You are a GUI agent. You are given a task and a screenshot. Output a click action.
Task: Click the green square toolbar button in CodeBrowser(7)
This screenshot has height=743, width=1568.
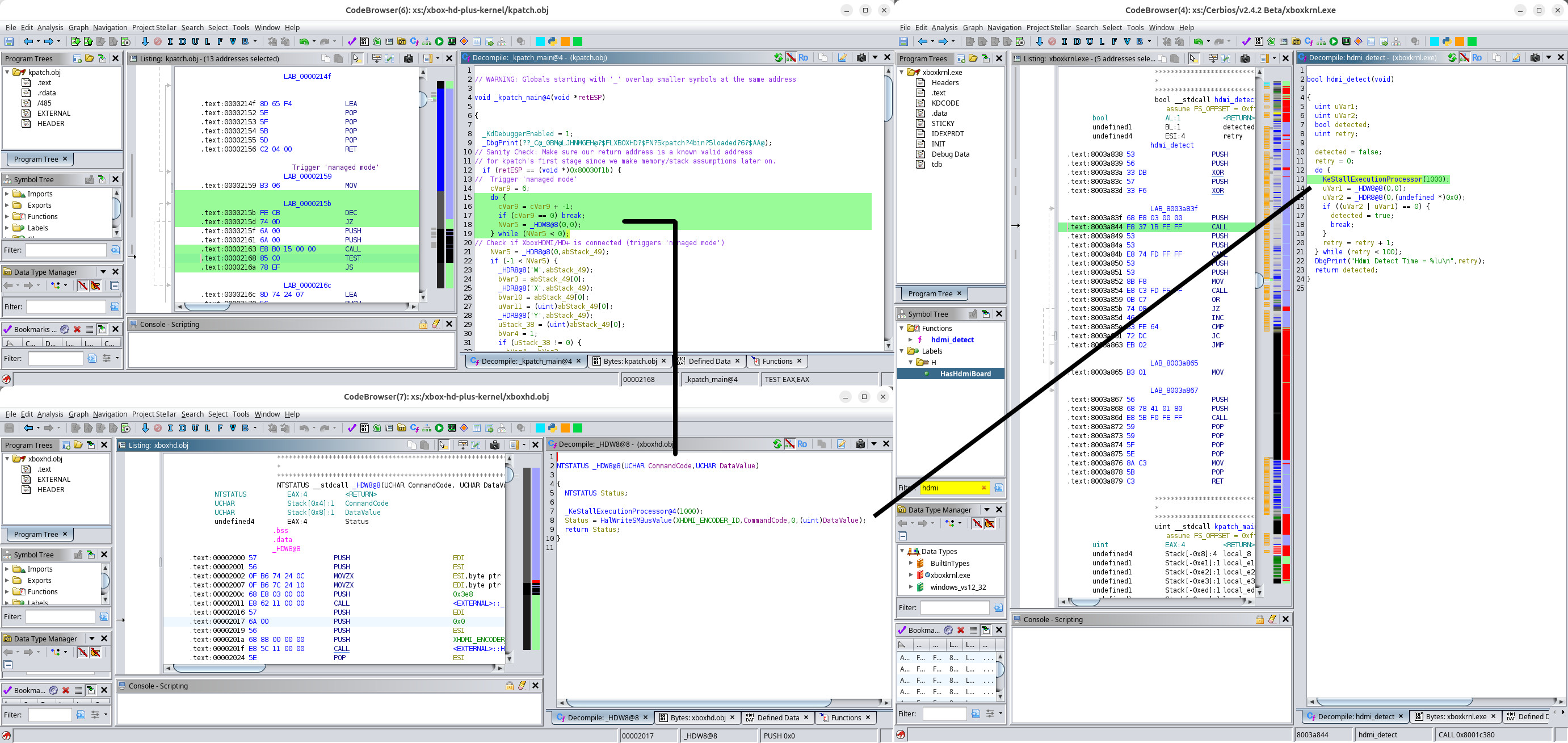578,427
